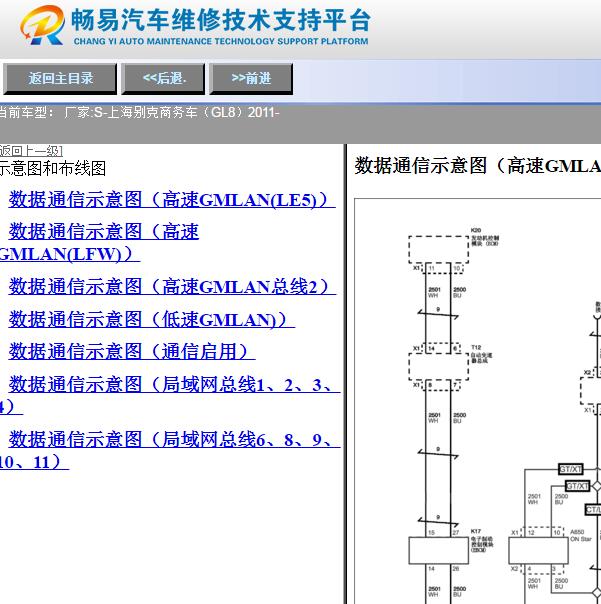Click the schematic title 数据通信示意图 heading
The width and height of the screenshot is (601, 604).
point(477,166)
